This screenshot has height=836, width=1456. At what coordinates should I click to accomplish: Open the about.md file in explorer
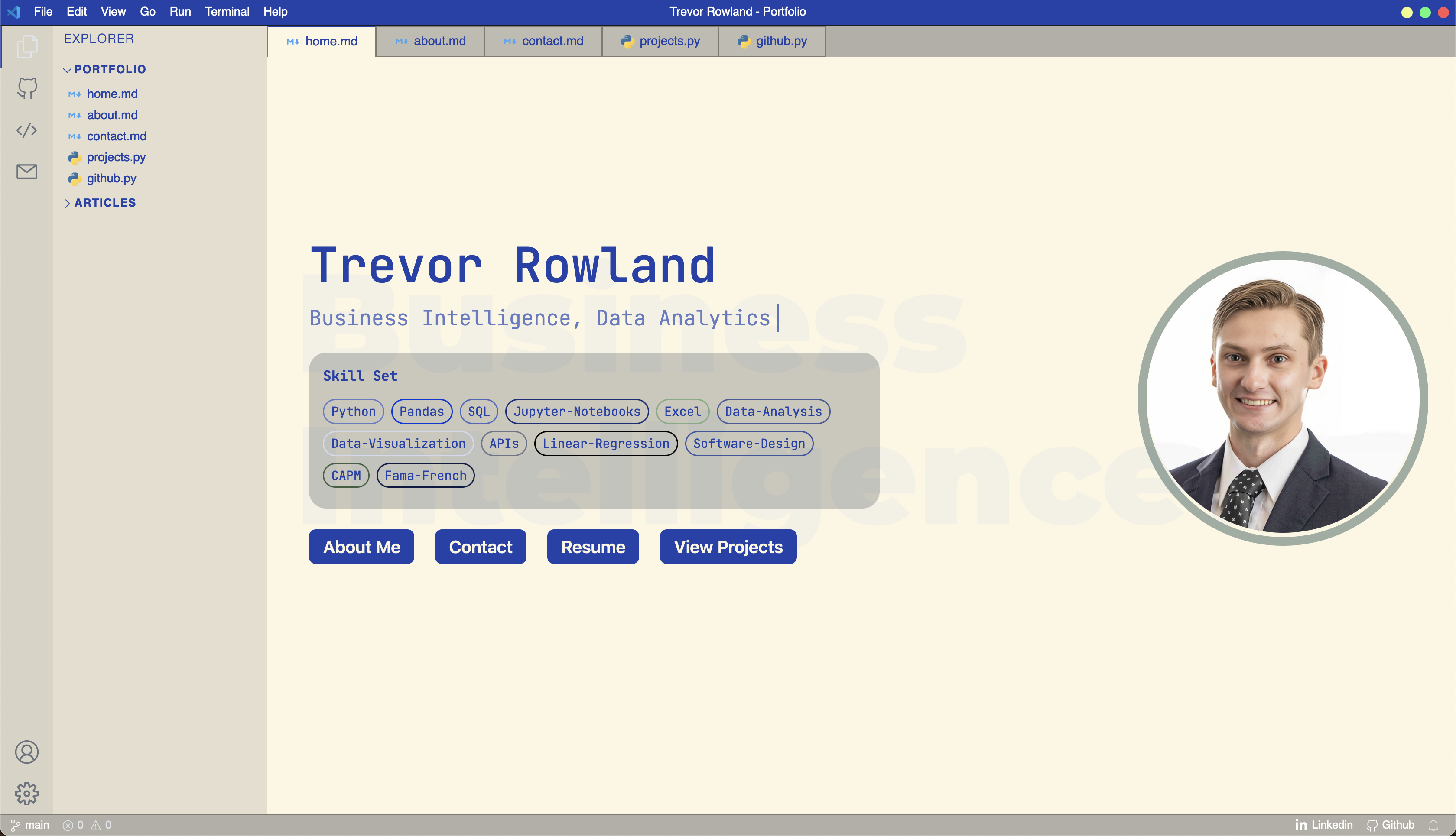pyautogui.click(x=112, y=114)
